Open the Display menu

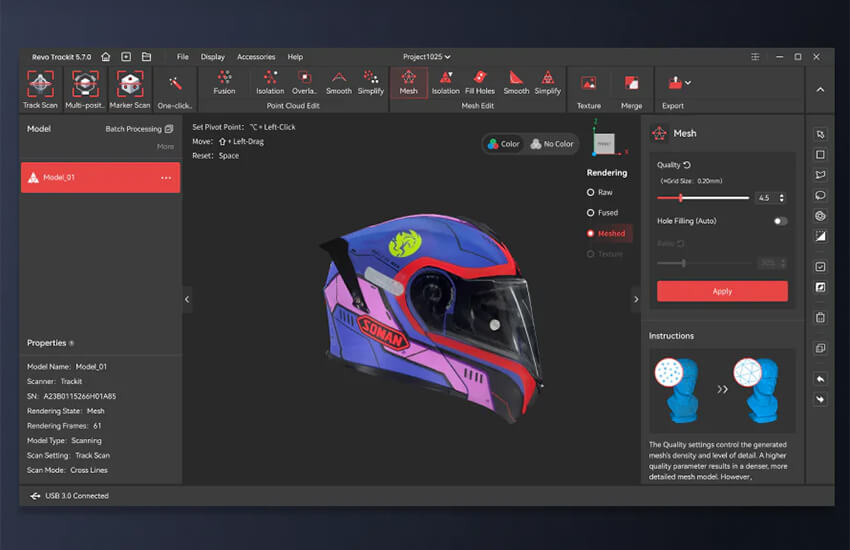pos(212,57)
